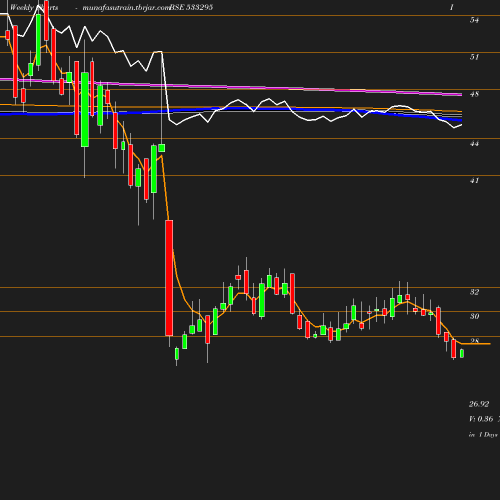The image size is (500, 500).
Task: Select the 51 price axis label
Action: 474,57
